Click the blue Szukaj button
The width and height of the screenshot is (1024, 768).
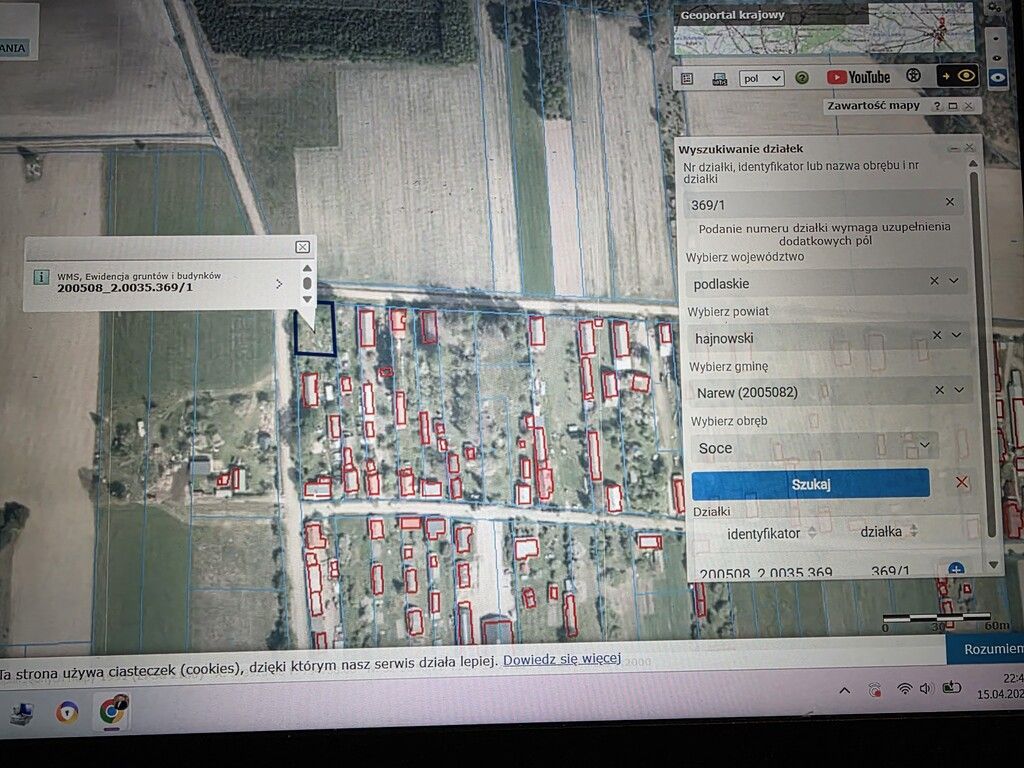click(811, 484)
